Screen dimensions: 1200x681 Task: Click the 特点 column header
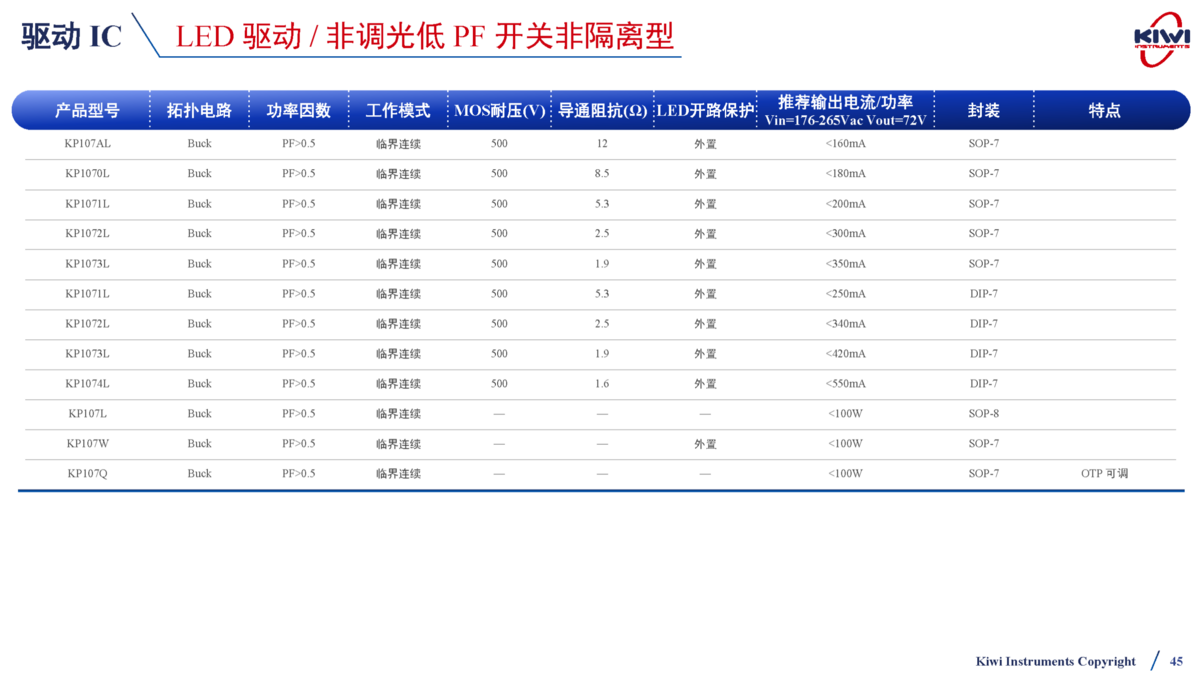1104,110
